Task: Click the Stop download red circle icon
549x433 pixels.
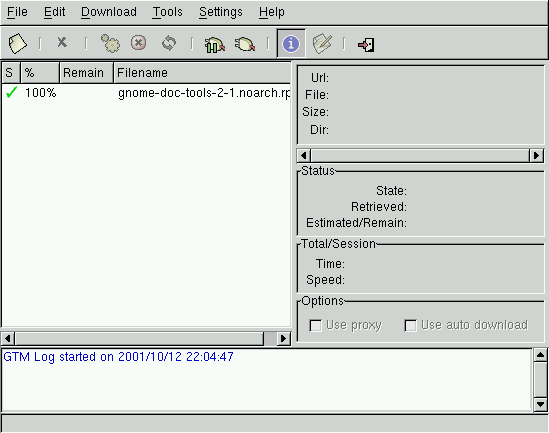Action: (x=139, y=43)
